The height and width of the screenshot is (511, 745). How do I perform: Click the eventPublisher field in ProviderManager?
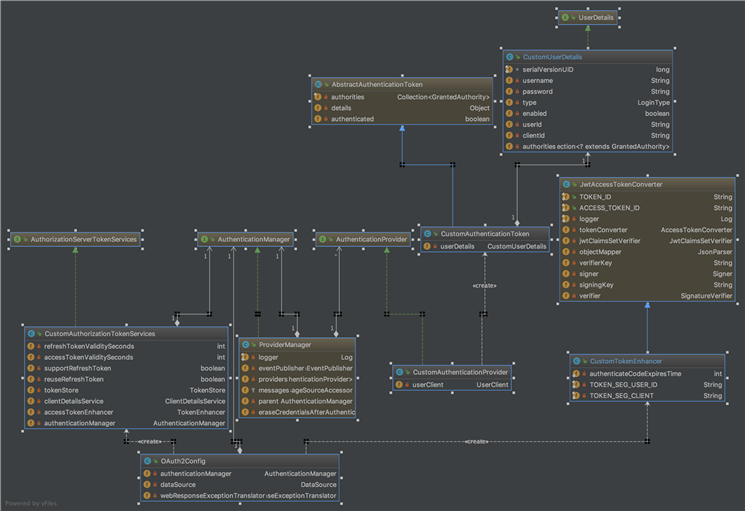[297, 368]
